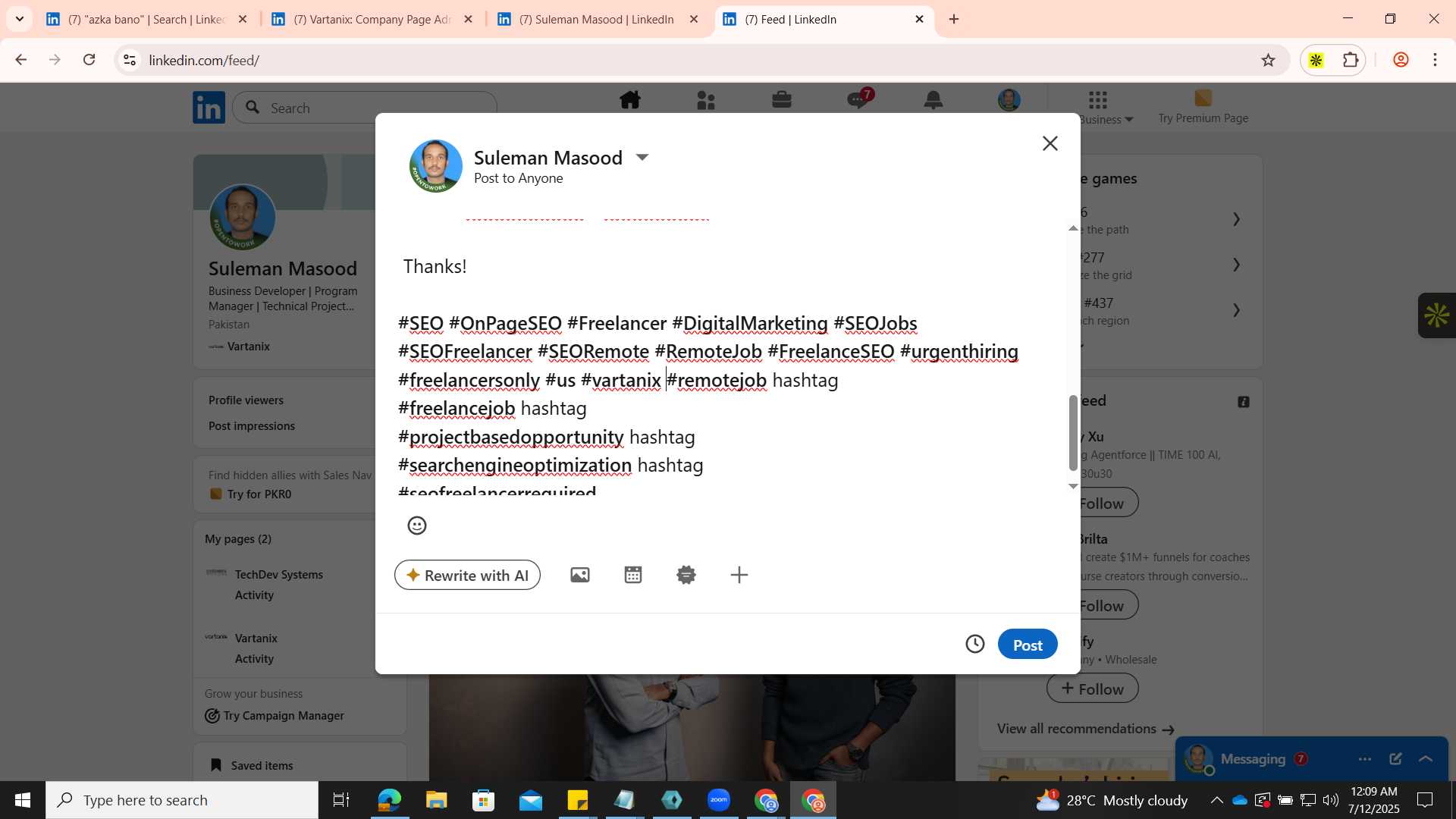Launch Zoom from the taskbar
This screenshot has height=819, width=1456.
719,800
